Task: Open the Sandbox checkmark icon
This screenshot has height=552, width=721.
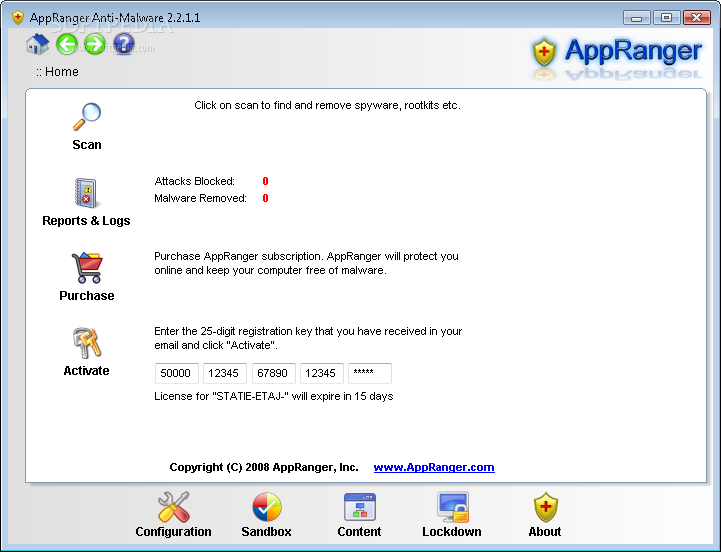Action: pos(267,507)
